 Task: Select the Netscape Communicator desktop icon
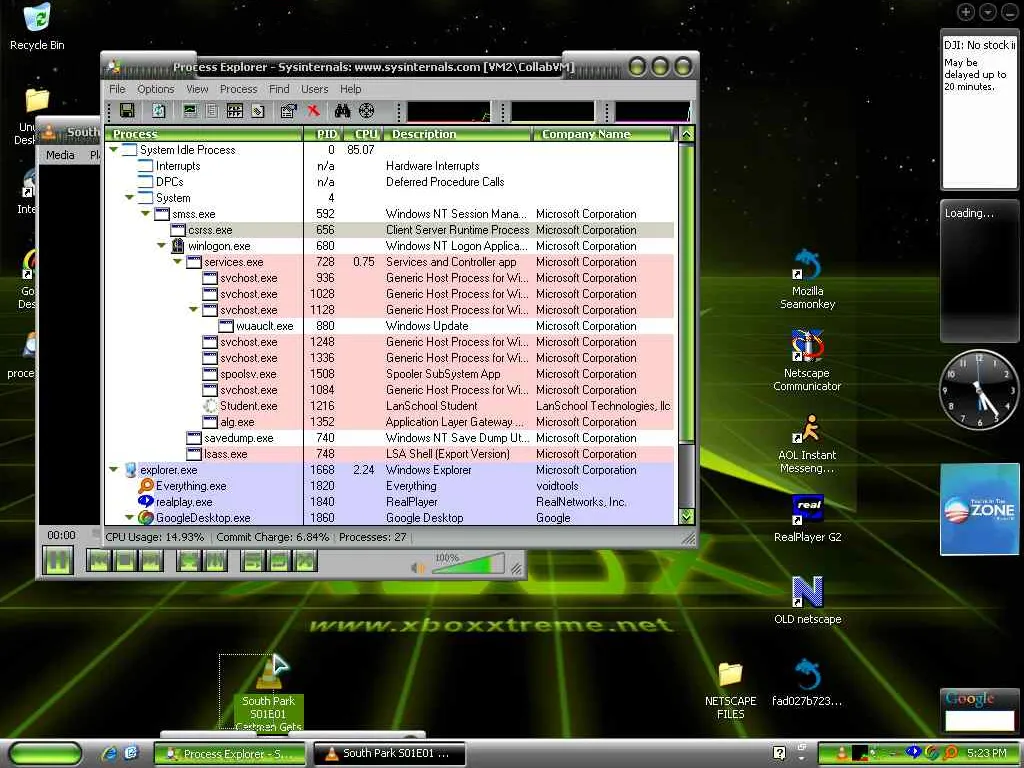point(807,361)
